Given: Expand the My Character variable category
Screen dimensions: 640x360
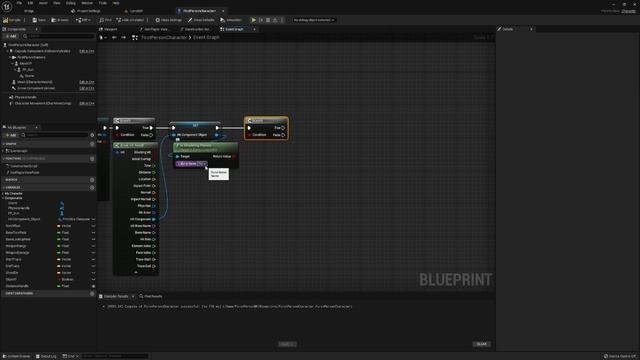Looking at the screenshot, I should coord(3,193).
